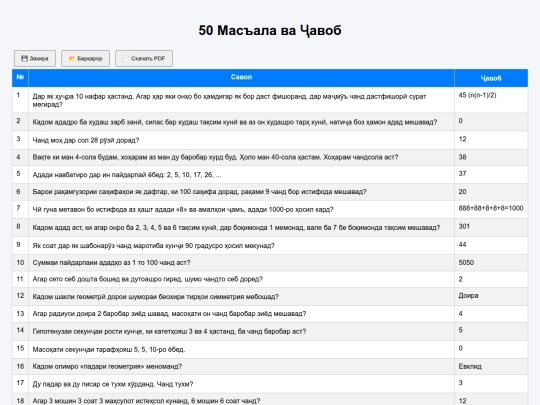Select the sister's age question in row 4
Image resolution: width=540 pixels, height=405 pixels.
[241, 157]
